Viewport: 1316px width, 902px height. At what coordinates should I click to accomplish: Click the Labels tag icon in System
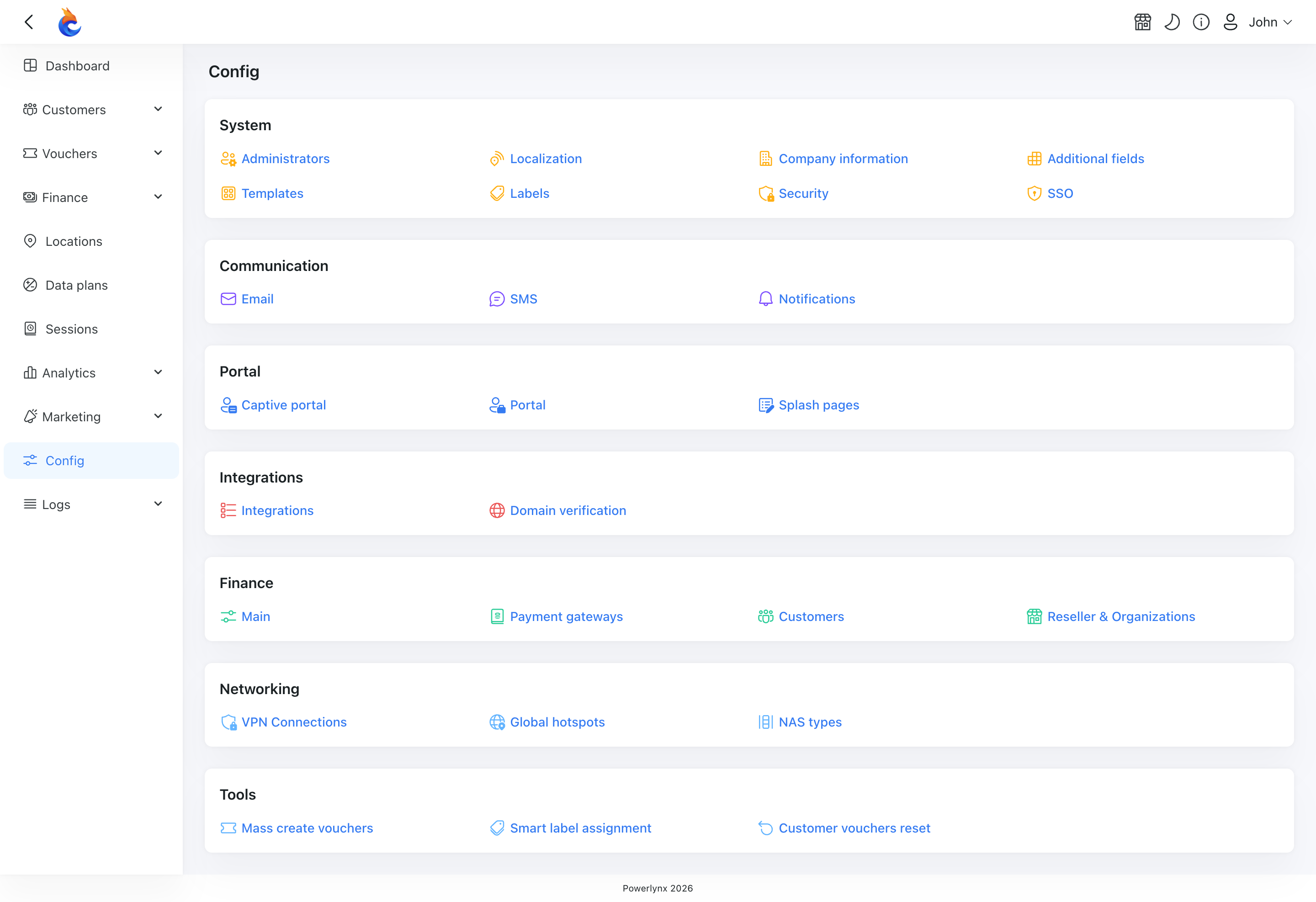coord(497,193)
